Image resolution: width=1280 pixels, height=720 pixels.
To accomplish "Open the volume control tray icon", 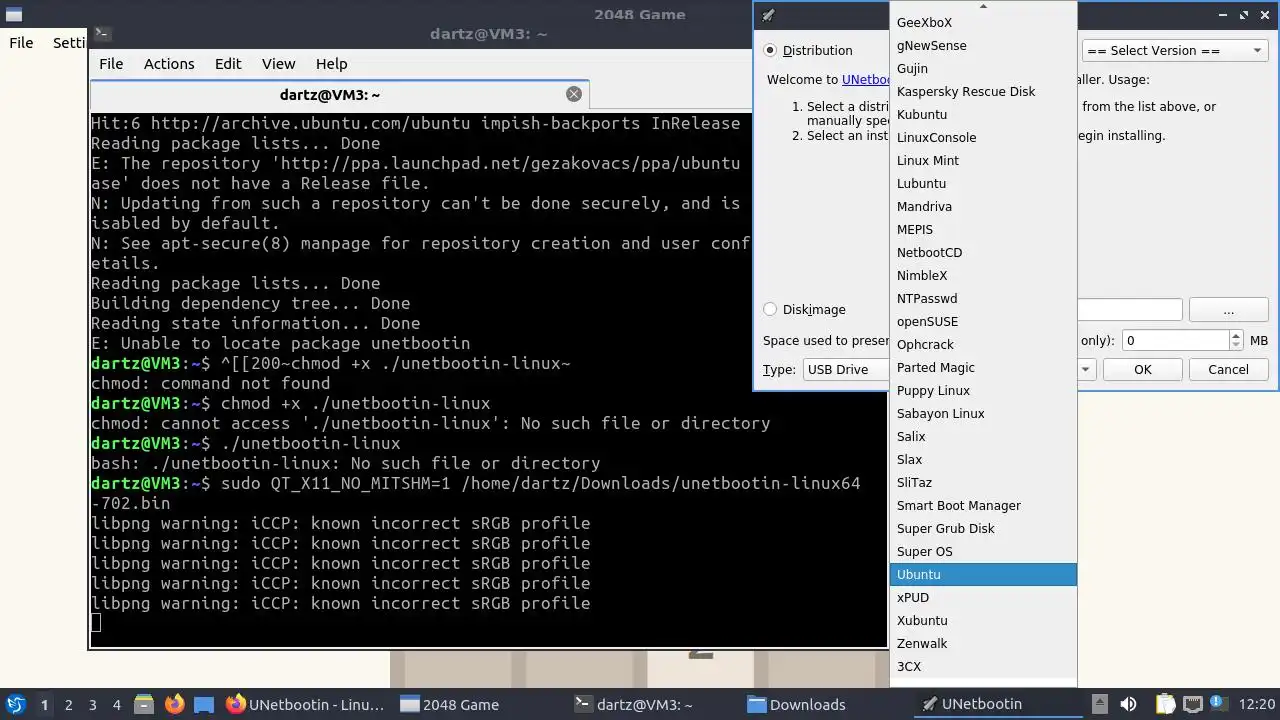I will point(1128,704).
